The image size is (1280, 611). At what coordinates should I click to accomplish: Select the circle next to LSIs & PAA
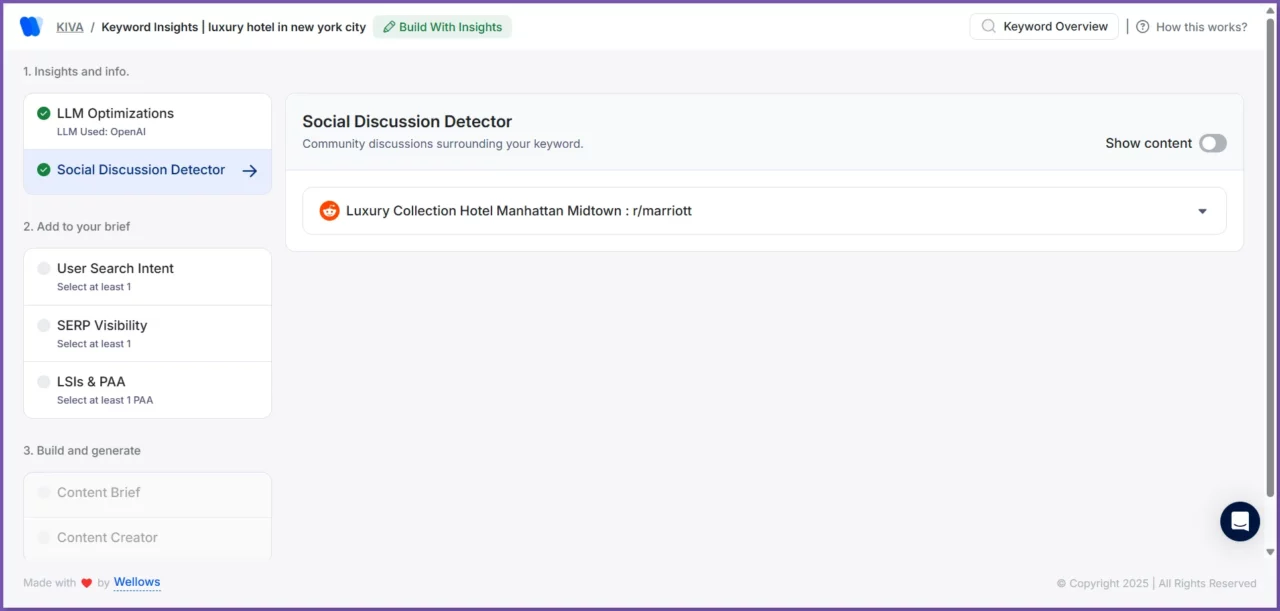[x=44, y=381]
